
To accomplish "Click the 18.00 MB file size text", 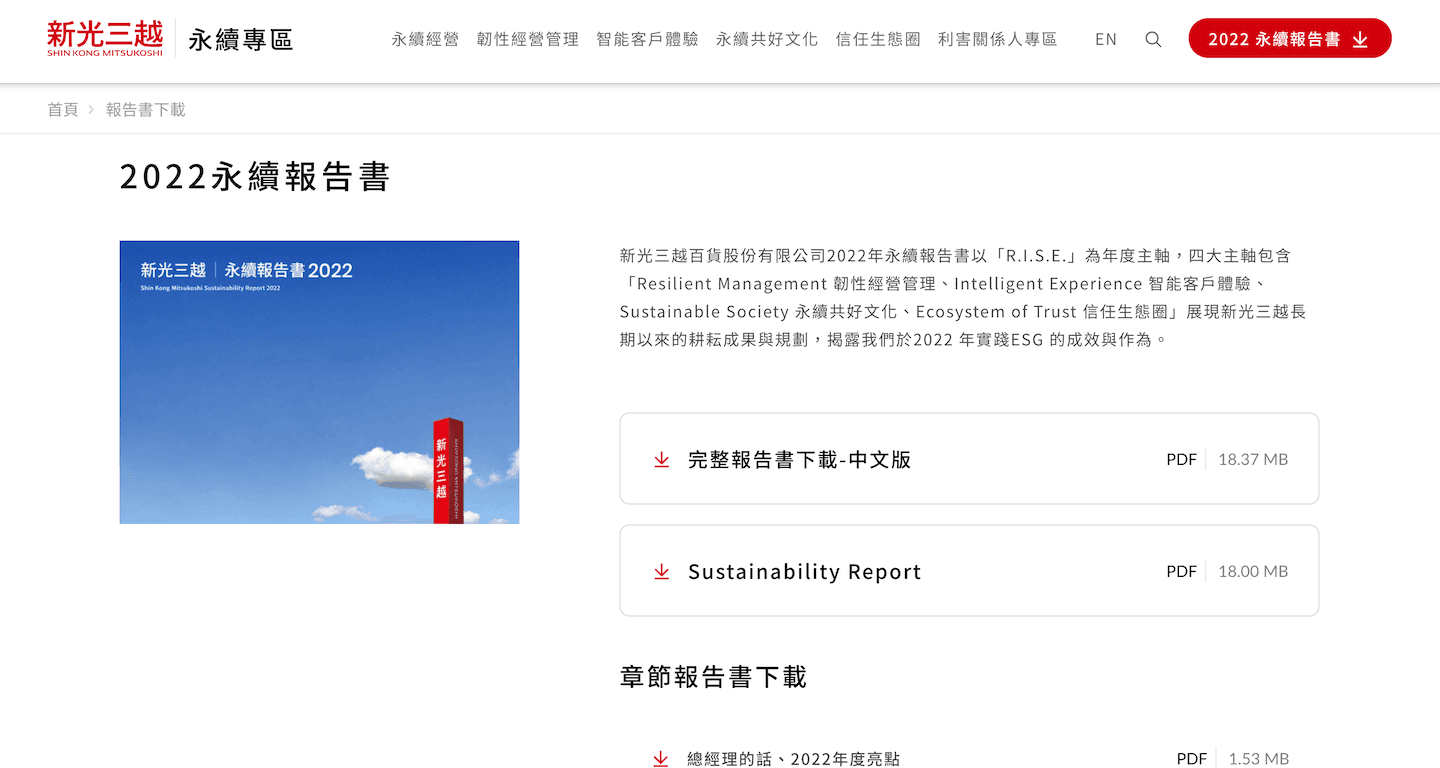I will [x=1253, y=571].
